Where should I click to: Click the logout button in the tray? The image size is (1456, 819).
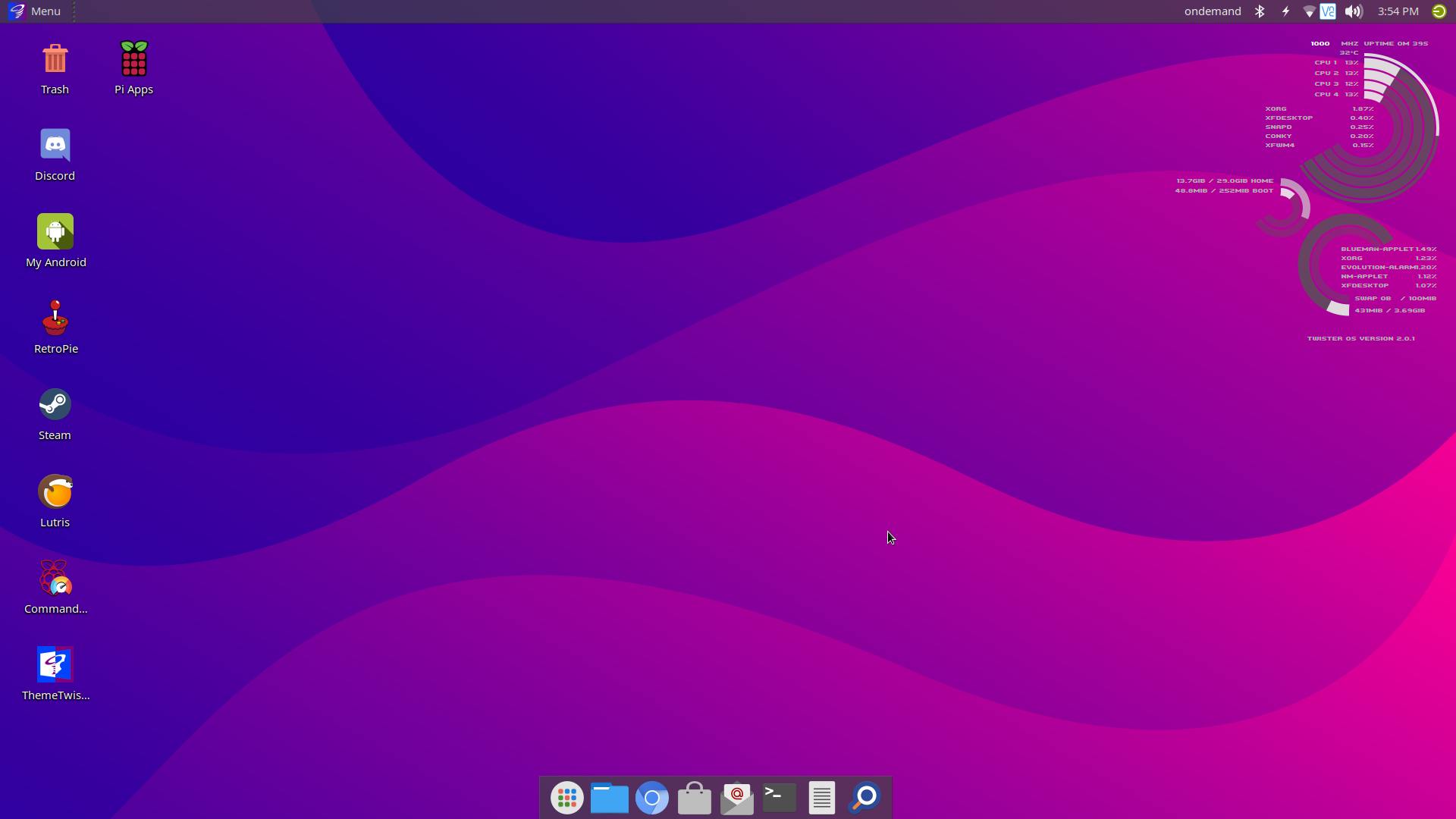coord(1439,11)
